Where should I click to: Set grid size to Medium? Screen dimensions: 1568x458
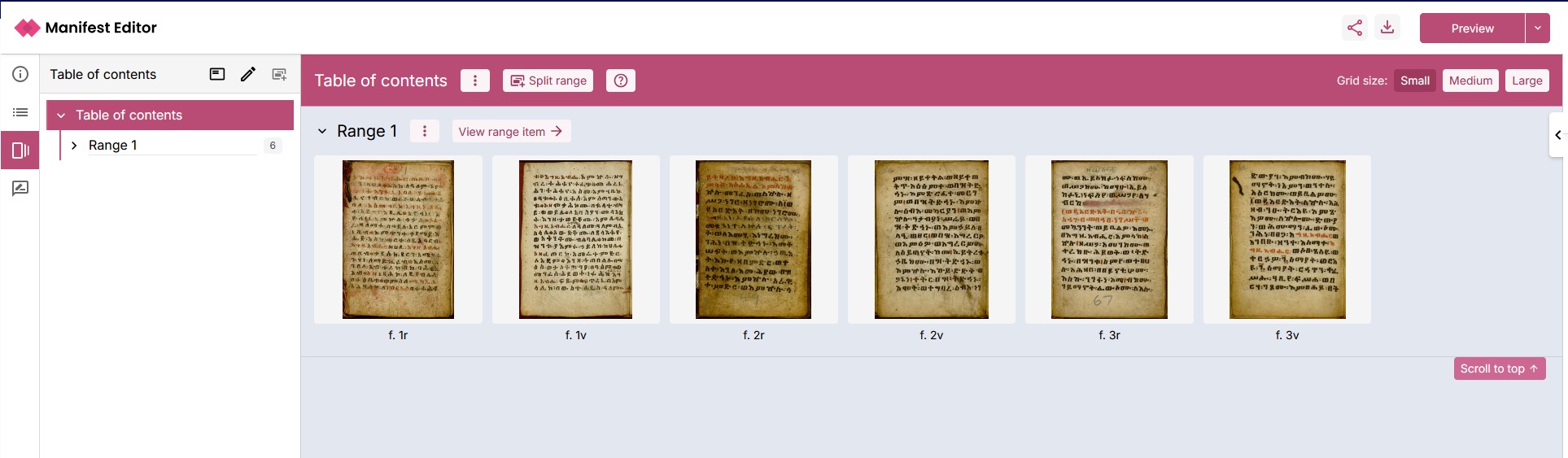[x=1470, y=81]
